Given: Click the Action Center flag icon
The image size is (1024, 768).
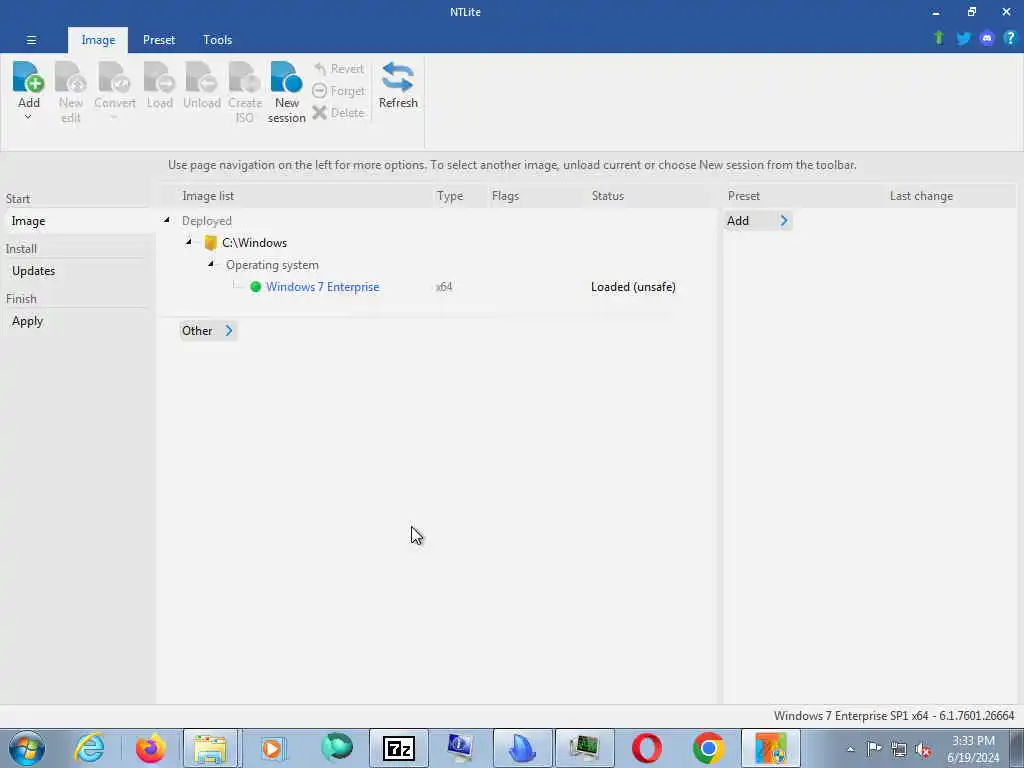Looking at the screenshot, I should point(874,748).
